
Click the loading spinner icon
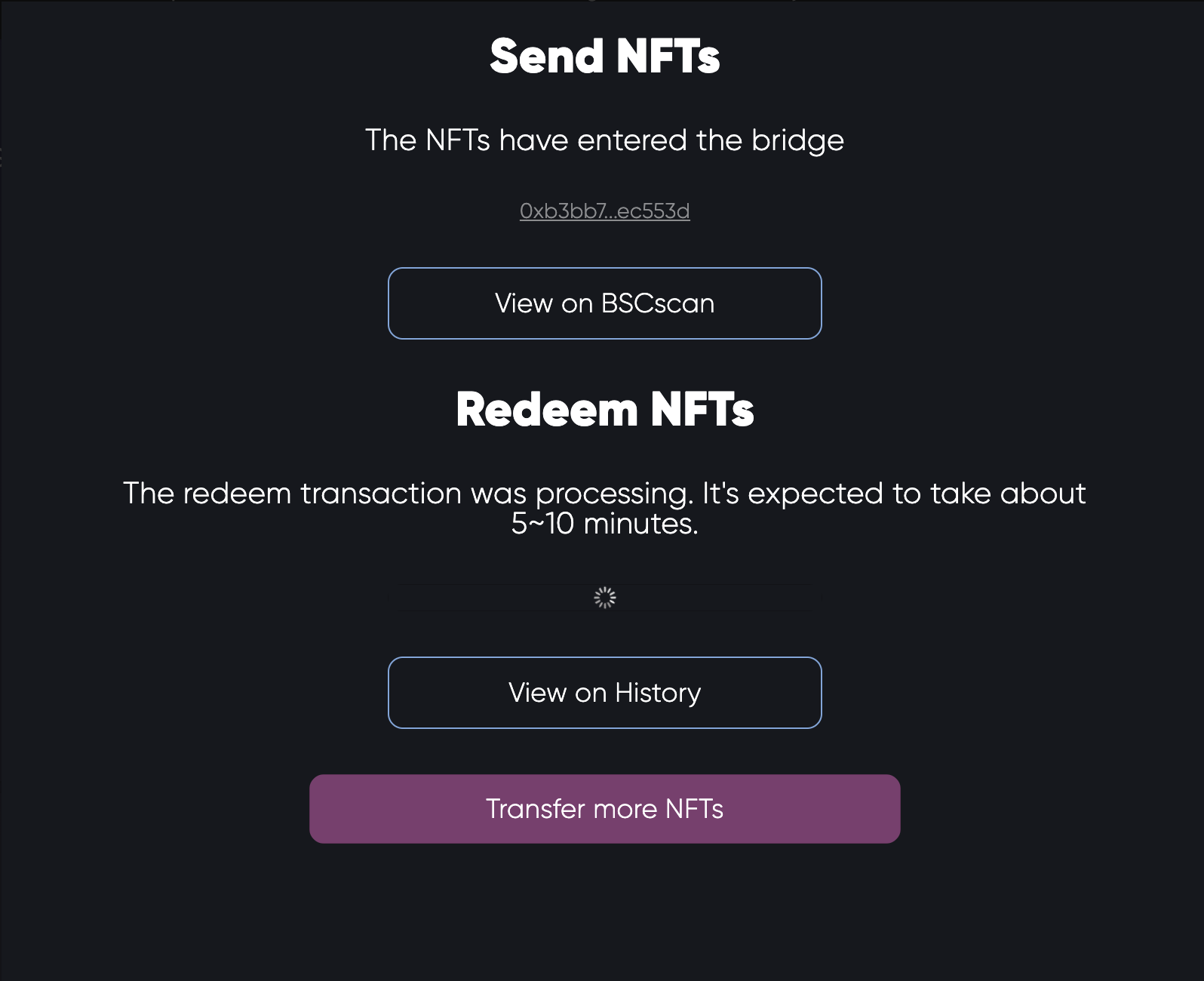pyautogui.click(x=605, y=598)
